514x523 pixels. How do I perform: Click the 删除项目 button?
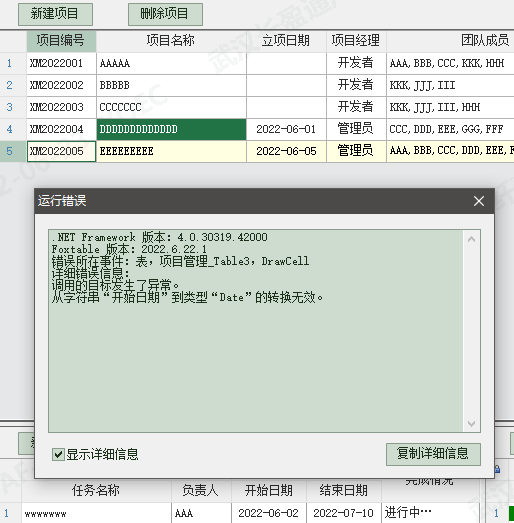(x=165, y=14)
